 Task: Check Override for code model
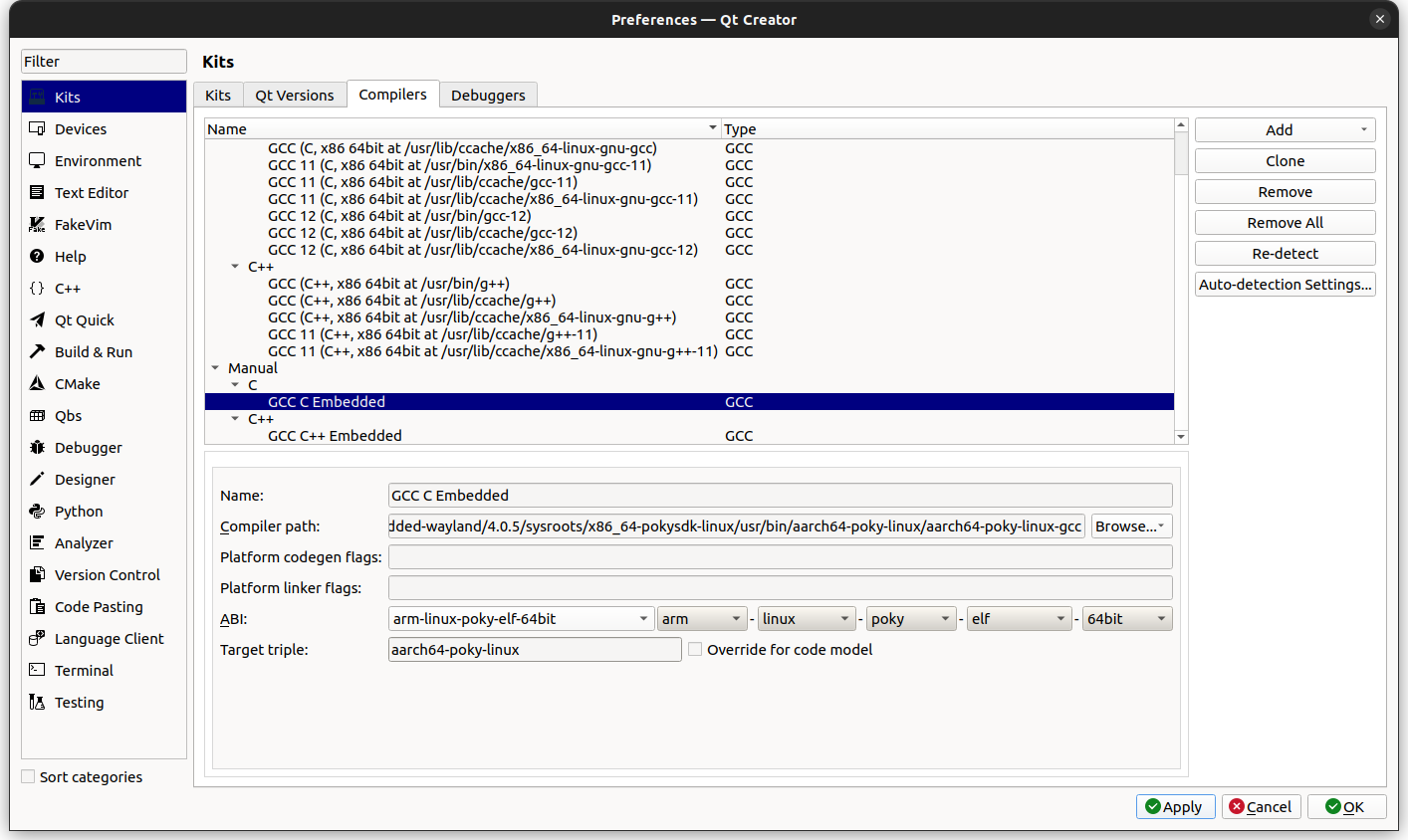694,649
